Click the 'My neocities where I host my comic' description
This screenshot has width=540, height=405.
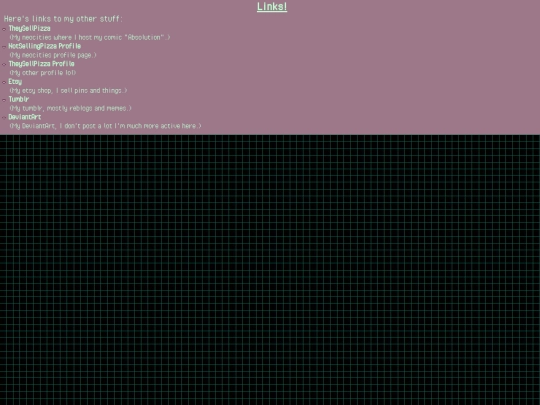point(90,37)
